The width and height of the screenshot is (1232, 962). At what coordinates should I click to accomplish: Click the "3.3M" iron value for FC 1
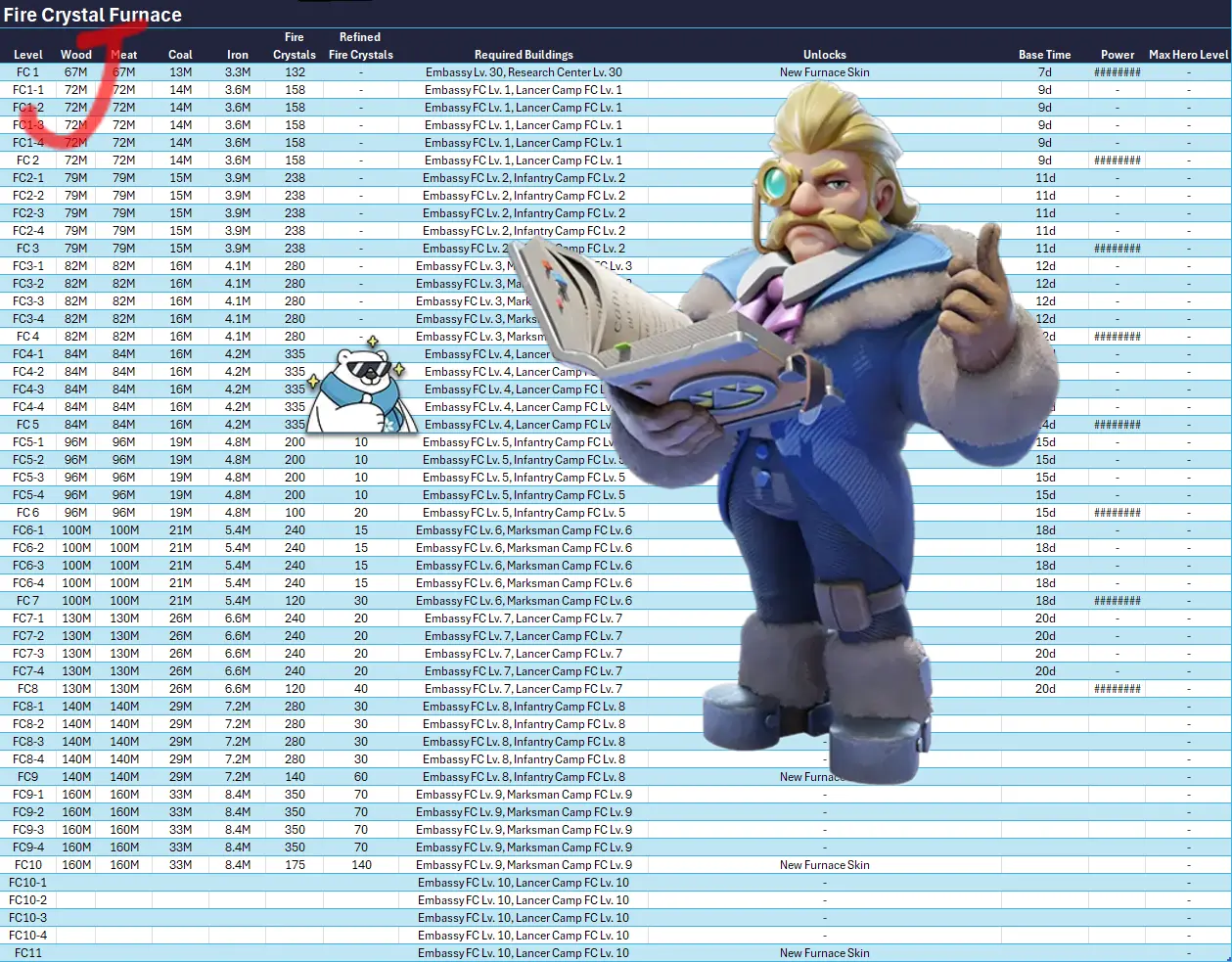[x=238, y=72]
